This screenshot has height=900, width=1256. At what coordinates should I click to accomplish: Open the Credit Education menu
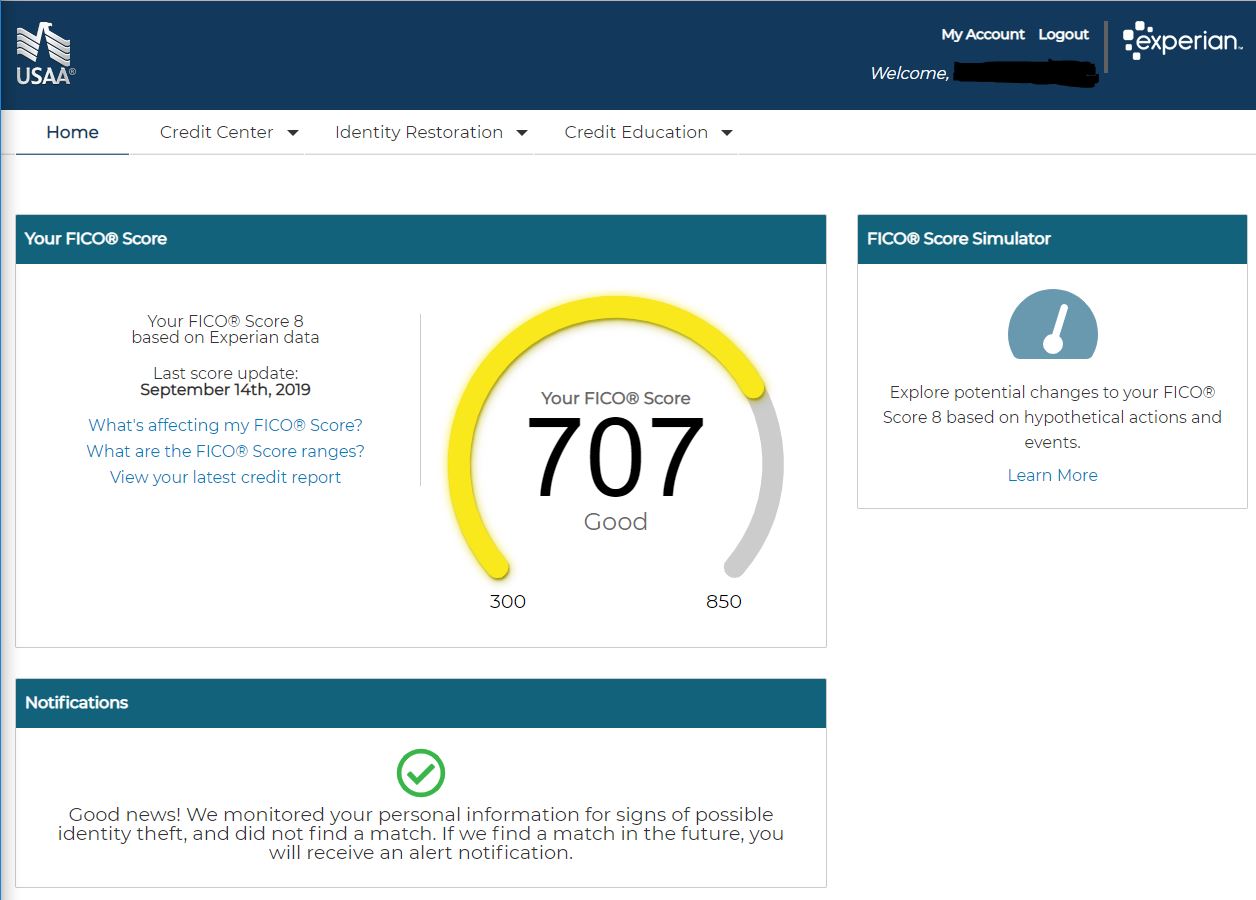[636, 132]
